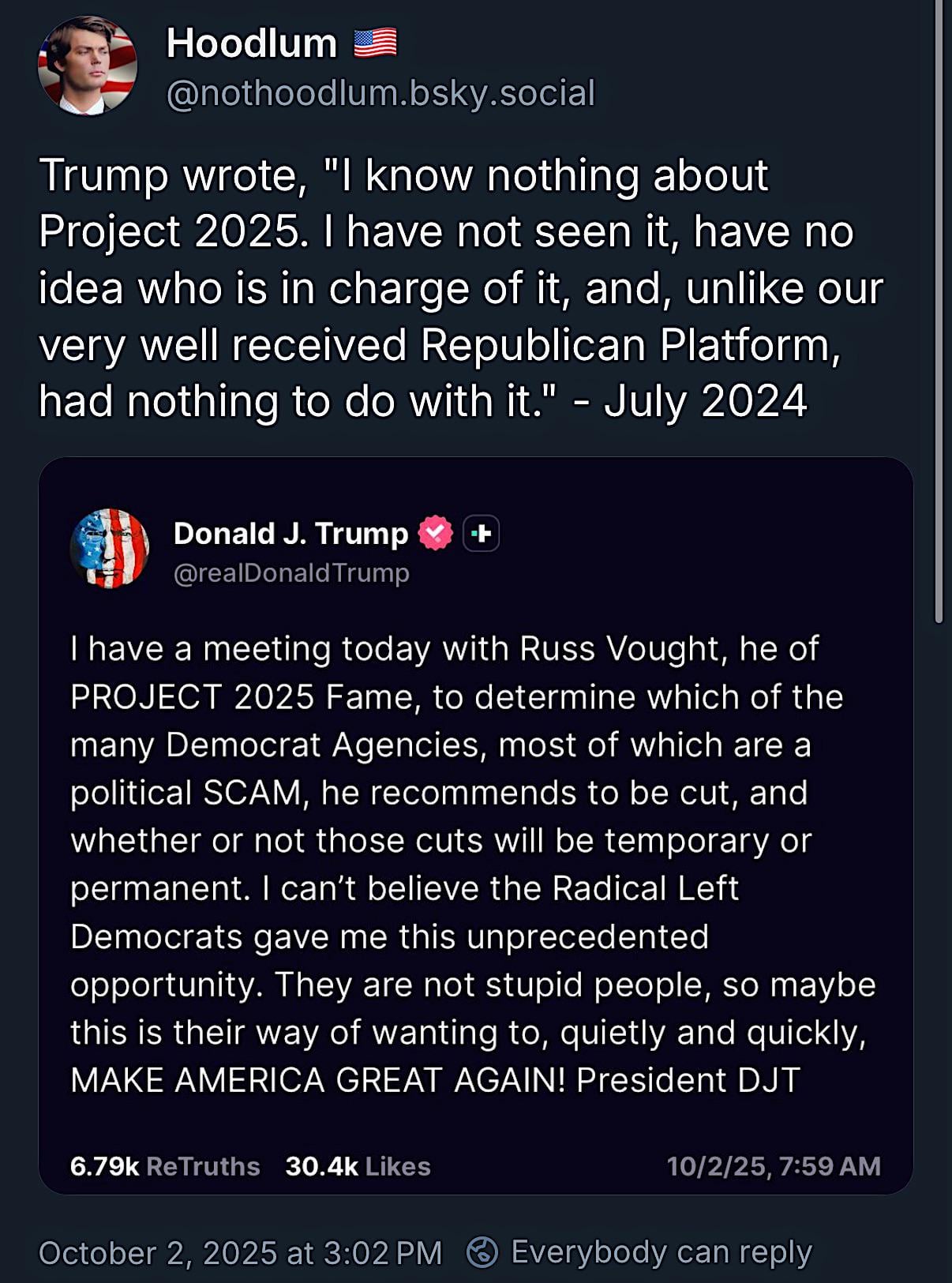Click the MAKE AMERICA GREAT AGAIN line
This screenshot has width=952, height=1283.
[435, 1080]
